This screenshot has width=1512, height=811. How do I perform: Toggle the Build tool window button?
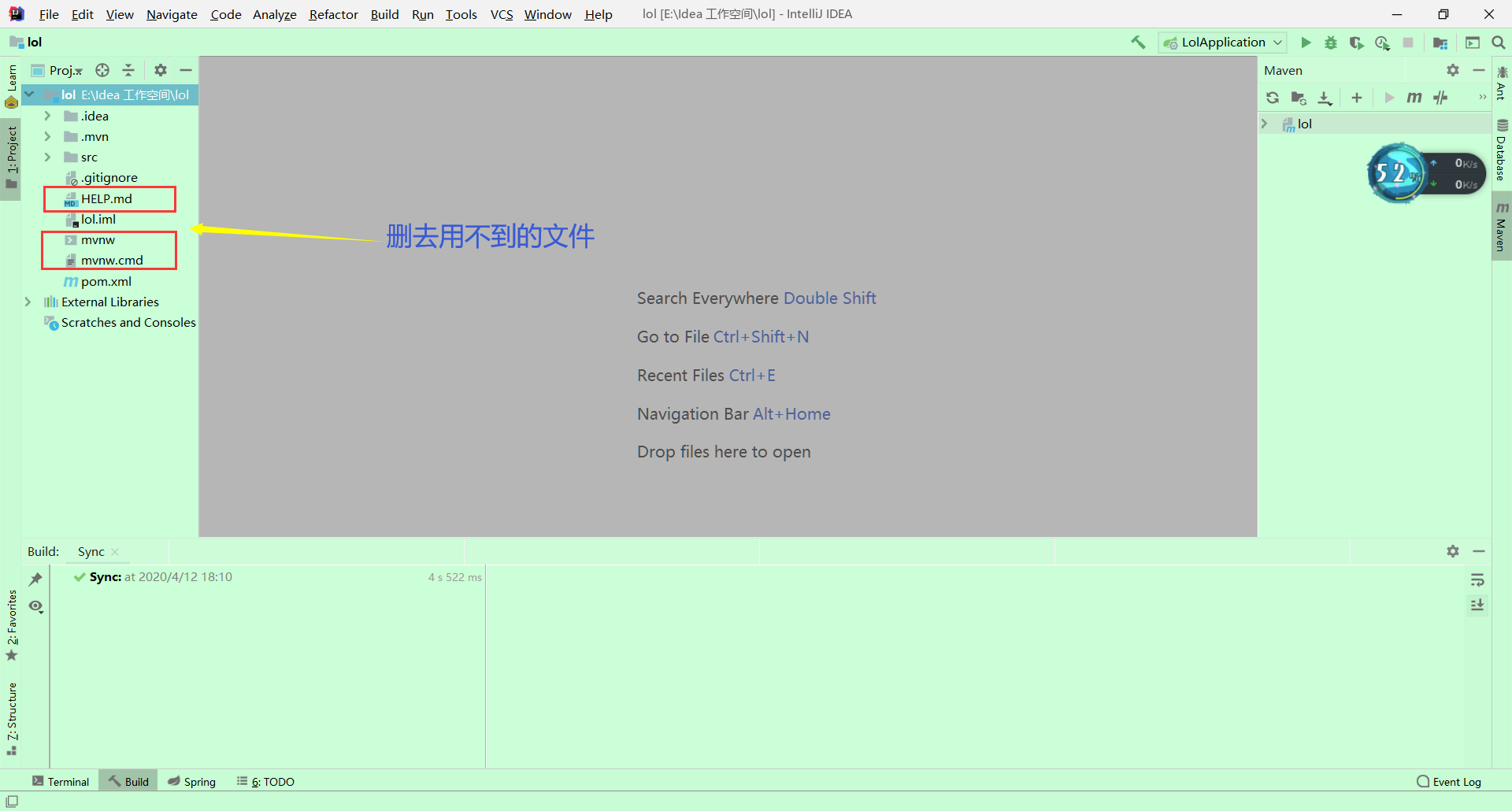128,781
